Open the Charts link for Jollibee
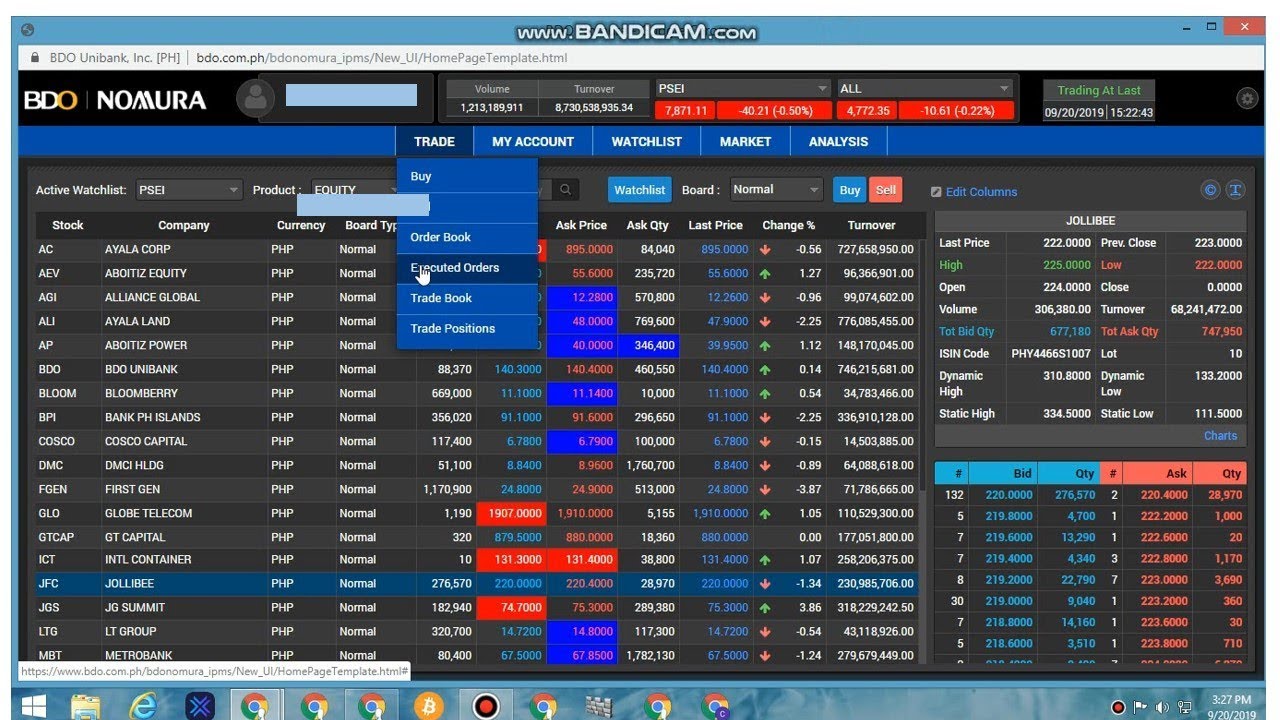The width and height of the screenshot is (1280, 720). [x=1220, y=436]
